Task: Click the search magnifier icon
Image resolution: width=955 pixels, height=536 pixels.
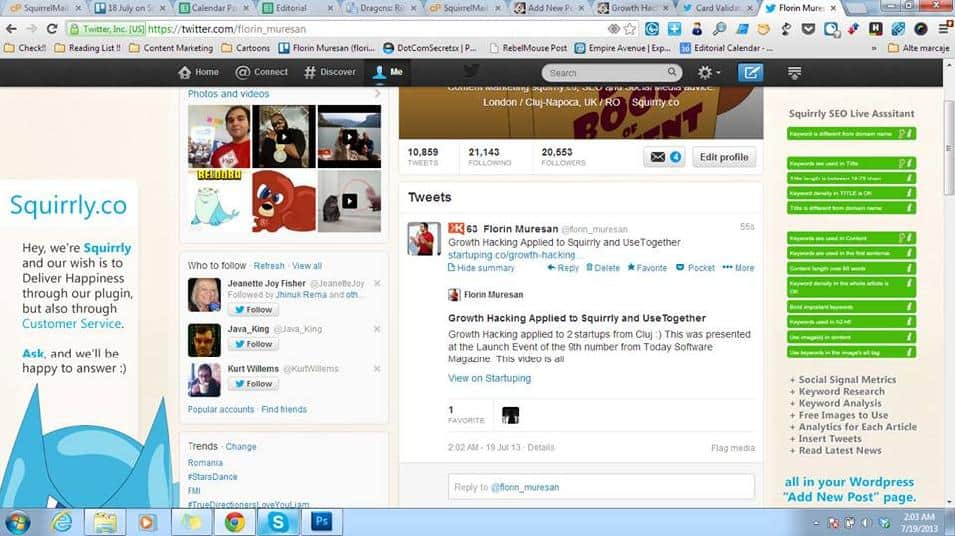Action: [x=671, y=72]
